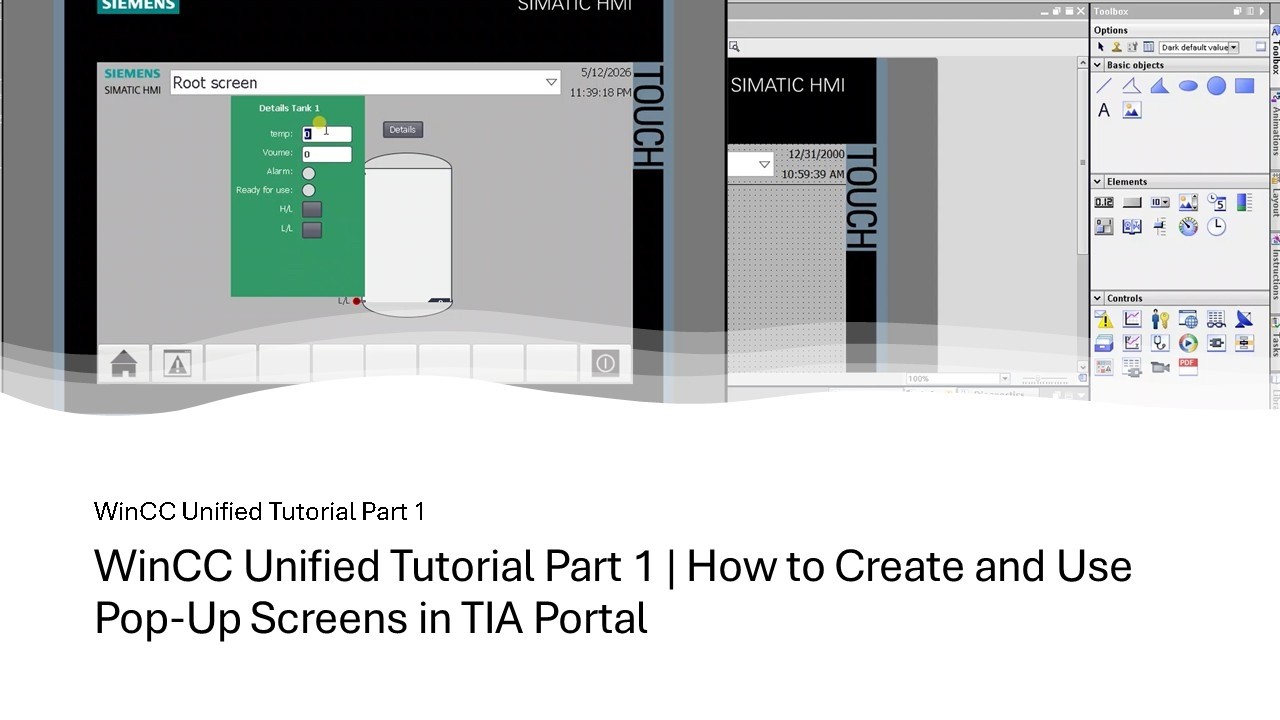
Task: Pick the Clock element icon
Action: 1216,226
